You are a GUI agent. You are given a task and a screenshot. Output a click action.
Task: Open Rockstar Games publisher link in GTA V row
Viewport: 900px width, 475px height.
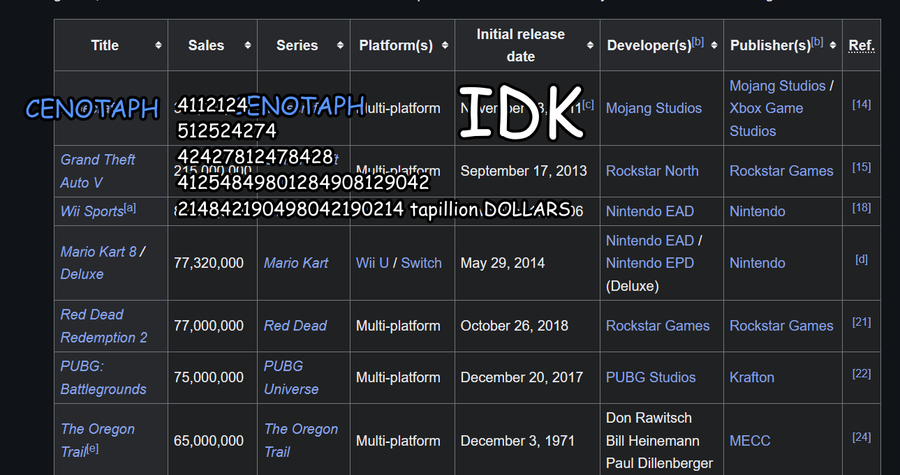[x=781, y=171]
